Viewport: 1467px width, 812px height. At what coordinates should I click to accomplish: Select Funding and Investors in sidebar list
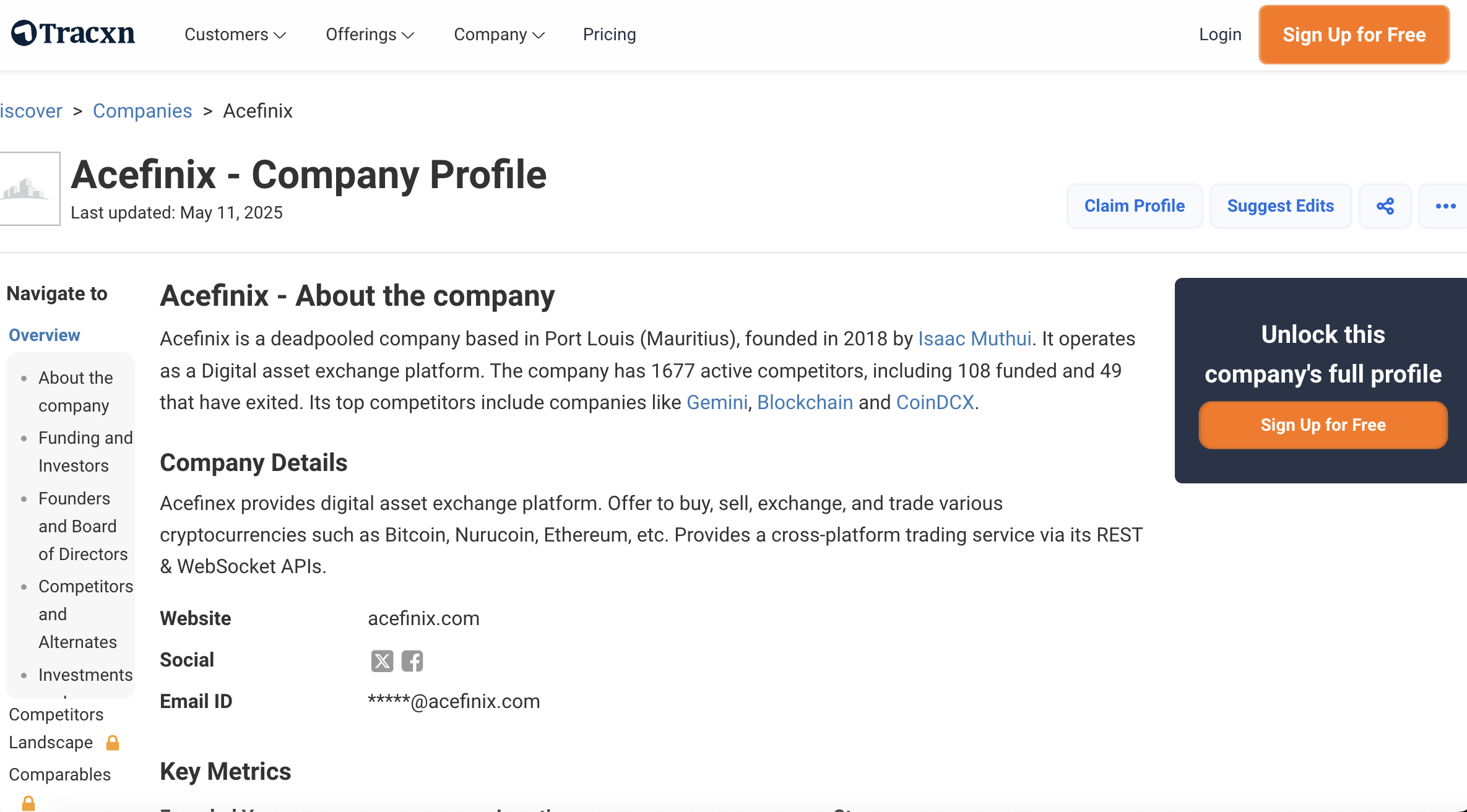point(85,451)
